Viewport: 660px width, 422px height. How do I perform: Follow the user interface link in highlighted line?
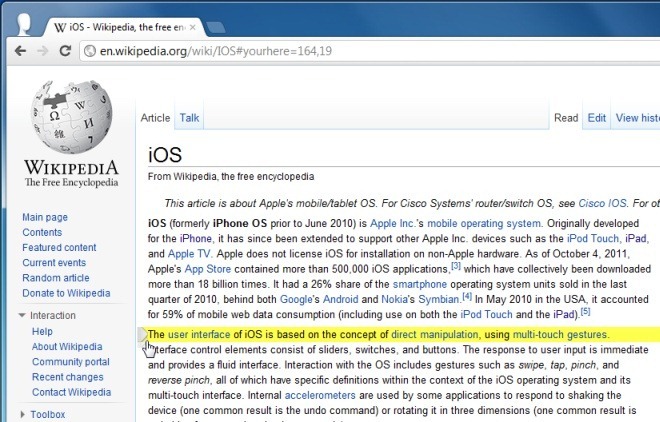click(199, 334)
